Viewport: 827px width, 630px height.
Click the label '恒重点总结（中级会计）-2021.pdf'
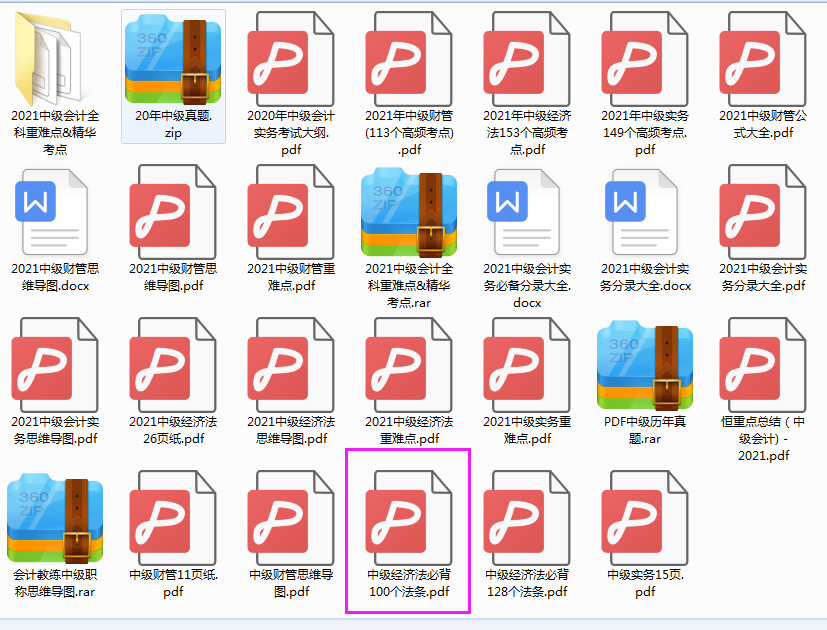click(763, 438)
